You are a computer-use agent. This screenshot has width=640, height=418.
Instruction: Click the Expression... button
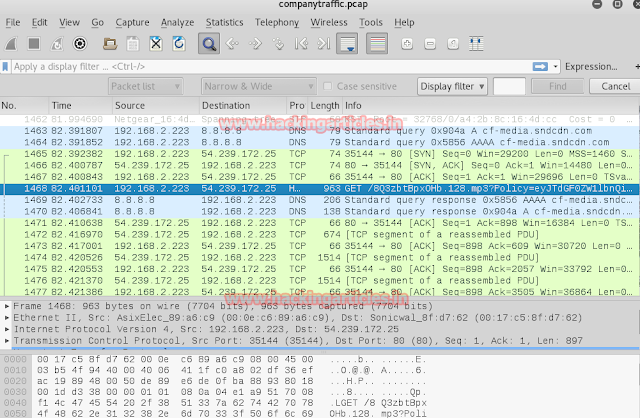[x=591, y=67]
